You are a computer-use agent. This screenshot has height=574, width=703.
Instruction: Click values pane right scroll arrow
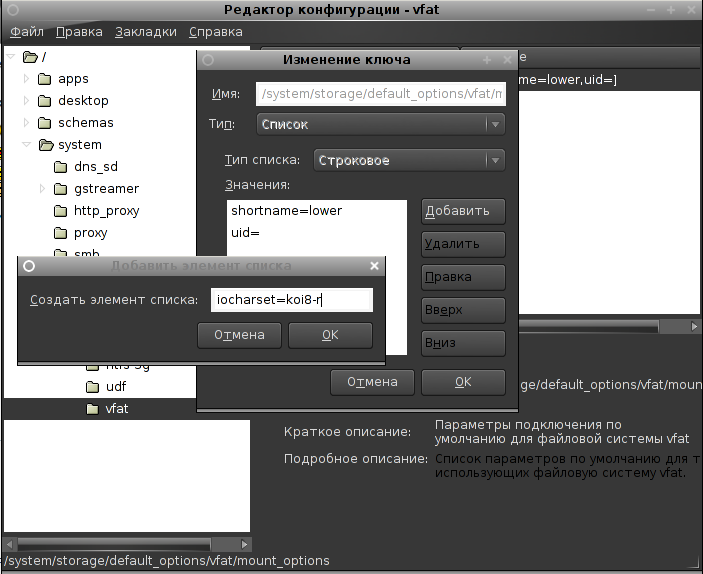tap(694, 326)
